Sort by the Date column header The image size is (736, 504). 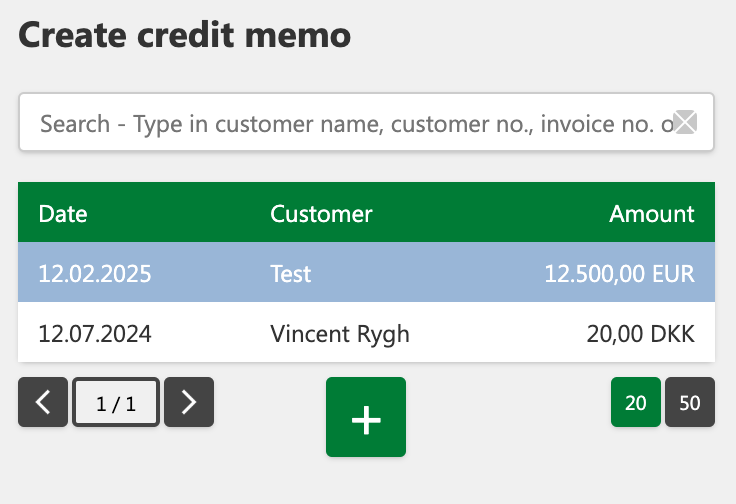[x=63, y=214]
